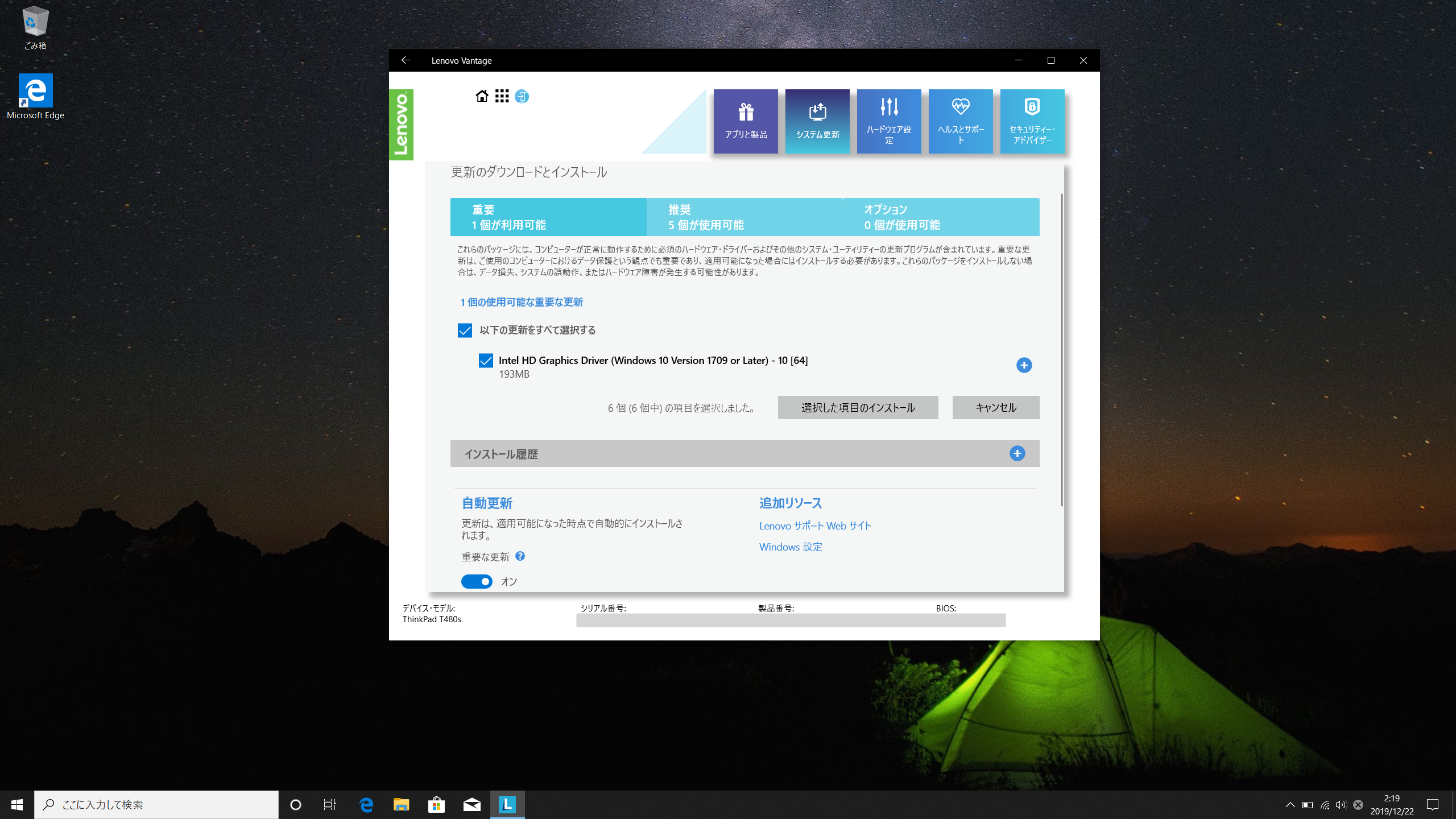
Task: Open the アプリと製品 tile
Action: click(746, 121)
